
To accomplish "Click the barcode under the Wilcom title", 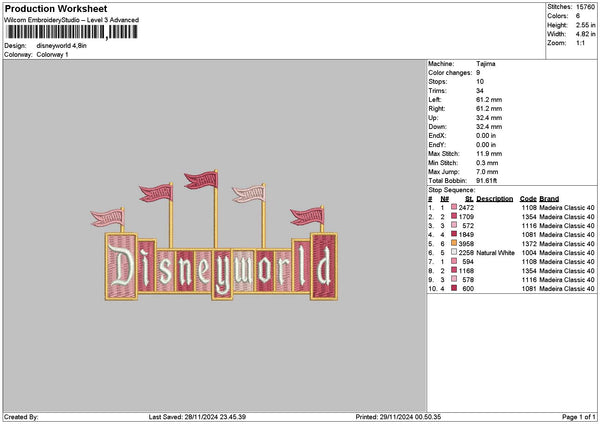I will 72,32.
